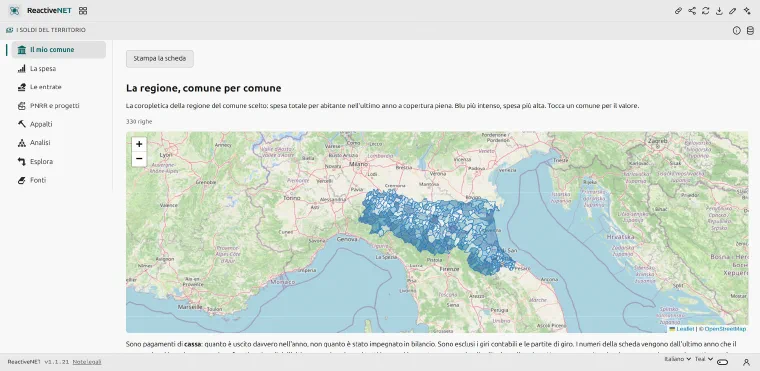Click the Analisi network icon

(21, 143)
